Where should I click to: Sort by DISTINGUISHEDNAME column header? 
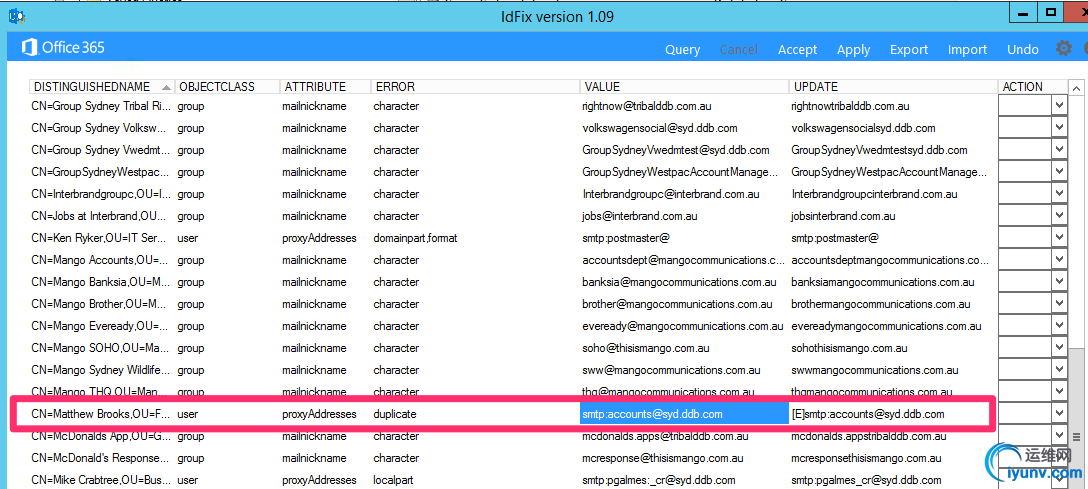[101, 87]
